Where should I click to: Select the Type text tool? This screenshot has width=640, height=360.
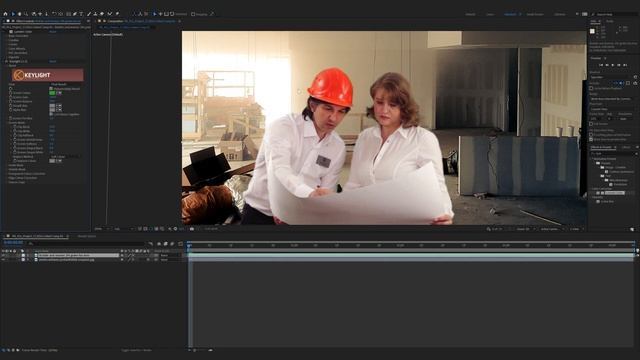tap(81, 14)
